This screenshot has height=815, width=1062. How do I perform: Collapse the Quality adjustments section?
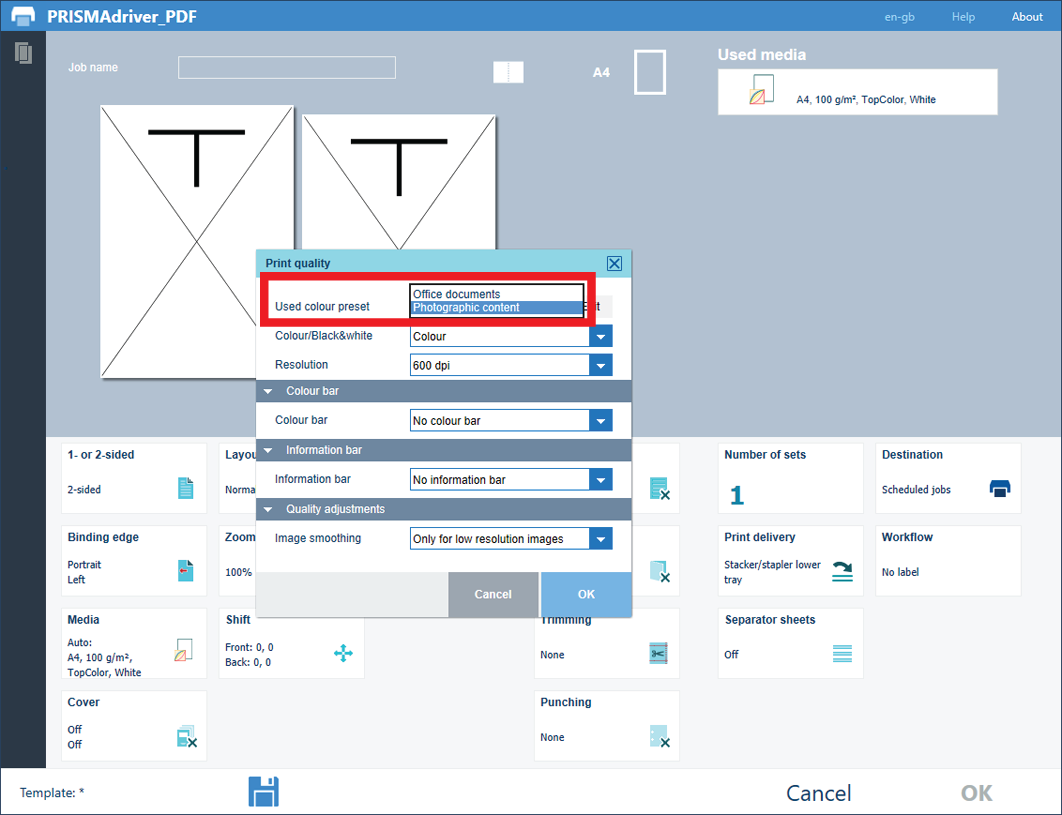tap(268, 509)
